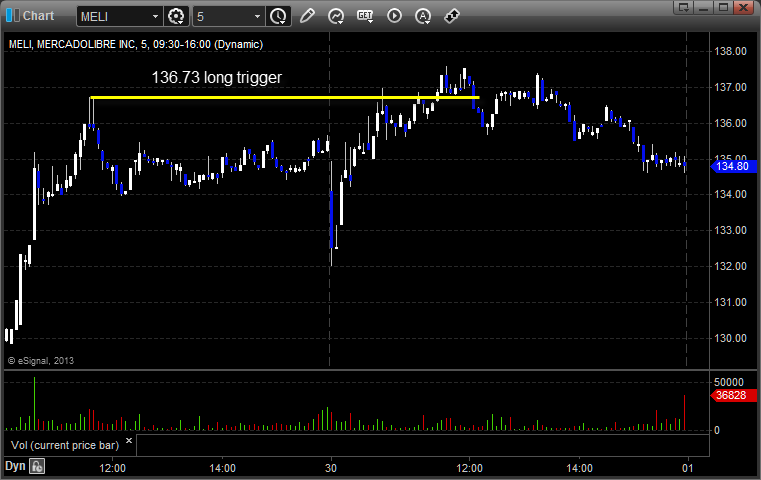
Task: Click the 133.00 price axis label
Action: coord(730,230)
